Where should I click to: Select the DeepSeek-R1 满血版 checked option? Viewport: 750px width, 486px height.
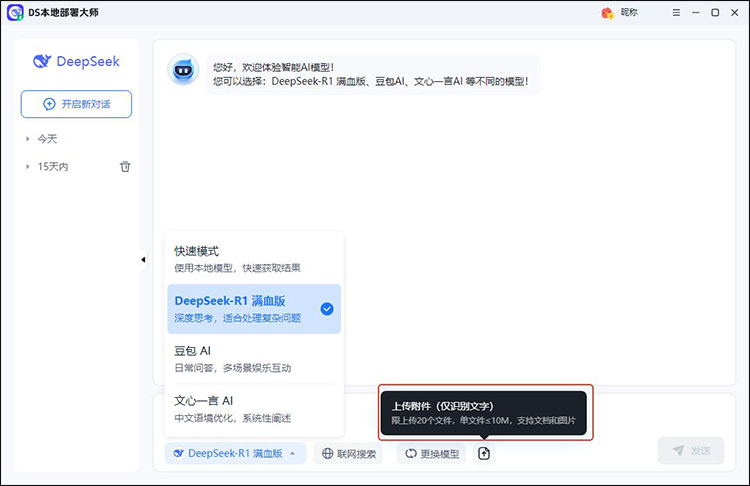tap(254, 309)
